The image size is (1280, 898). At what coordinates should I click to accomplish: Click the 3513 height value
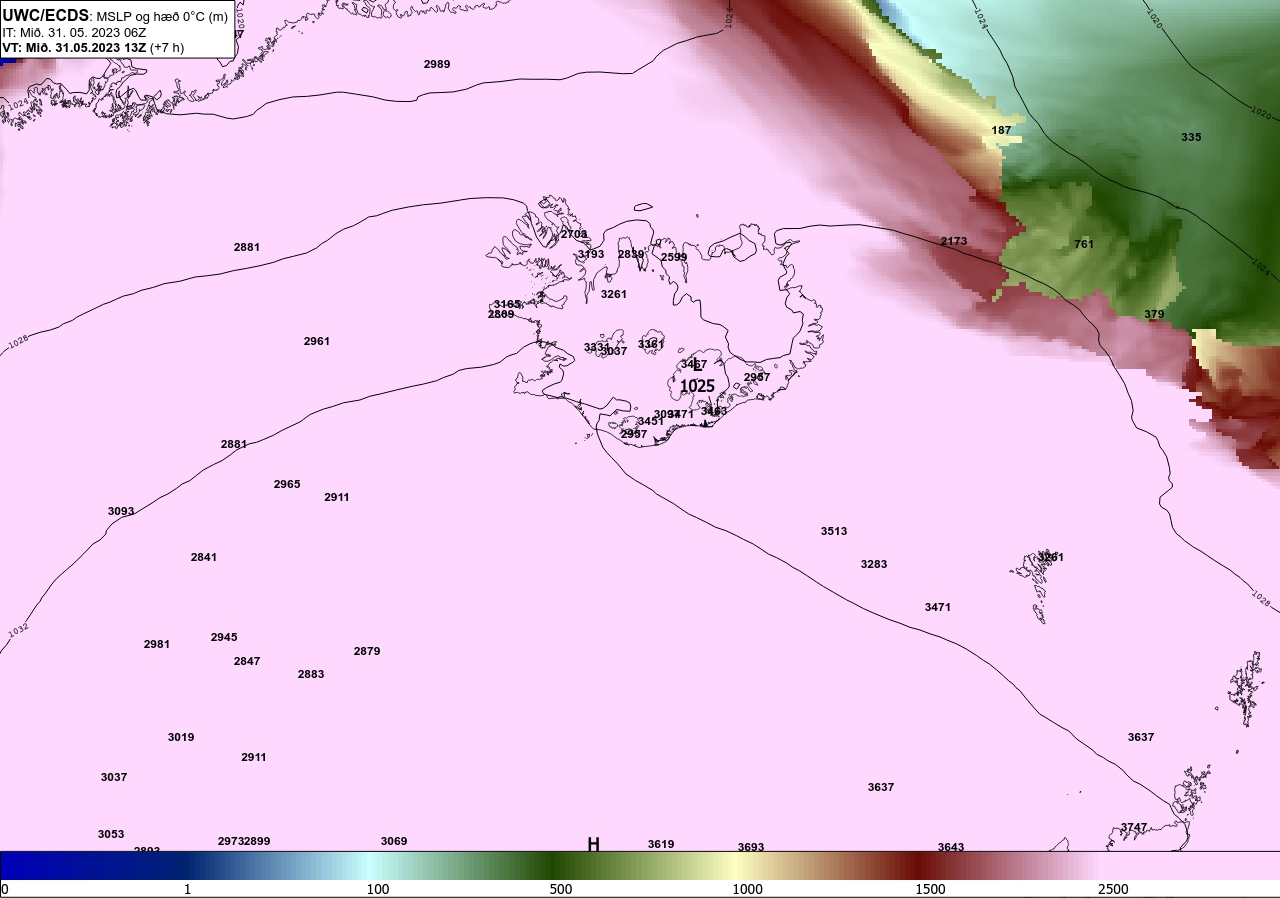tap(834, 531)
